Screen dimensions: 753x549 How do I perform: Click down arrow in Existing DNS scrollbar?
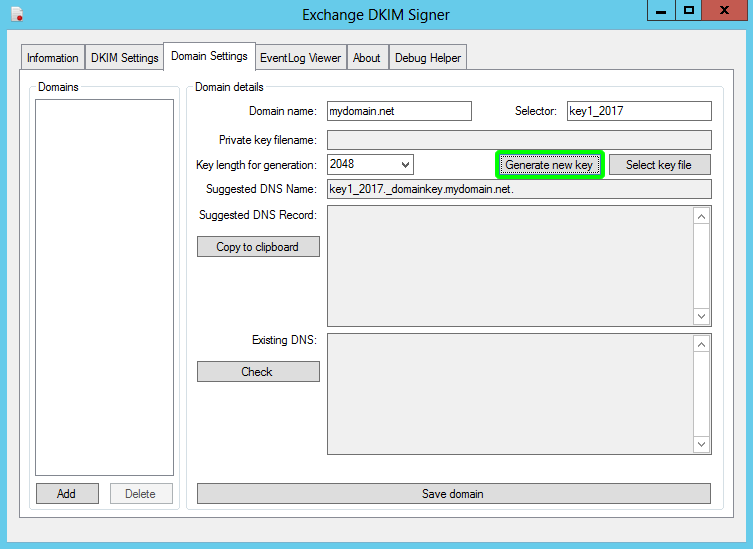pyautogui.click(x=701, y=444)
